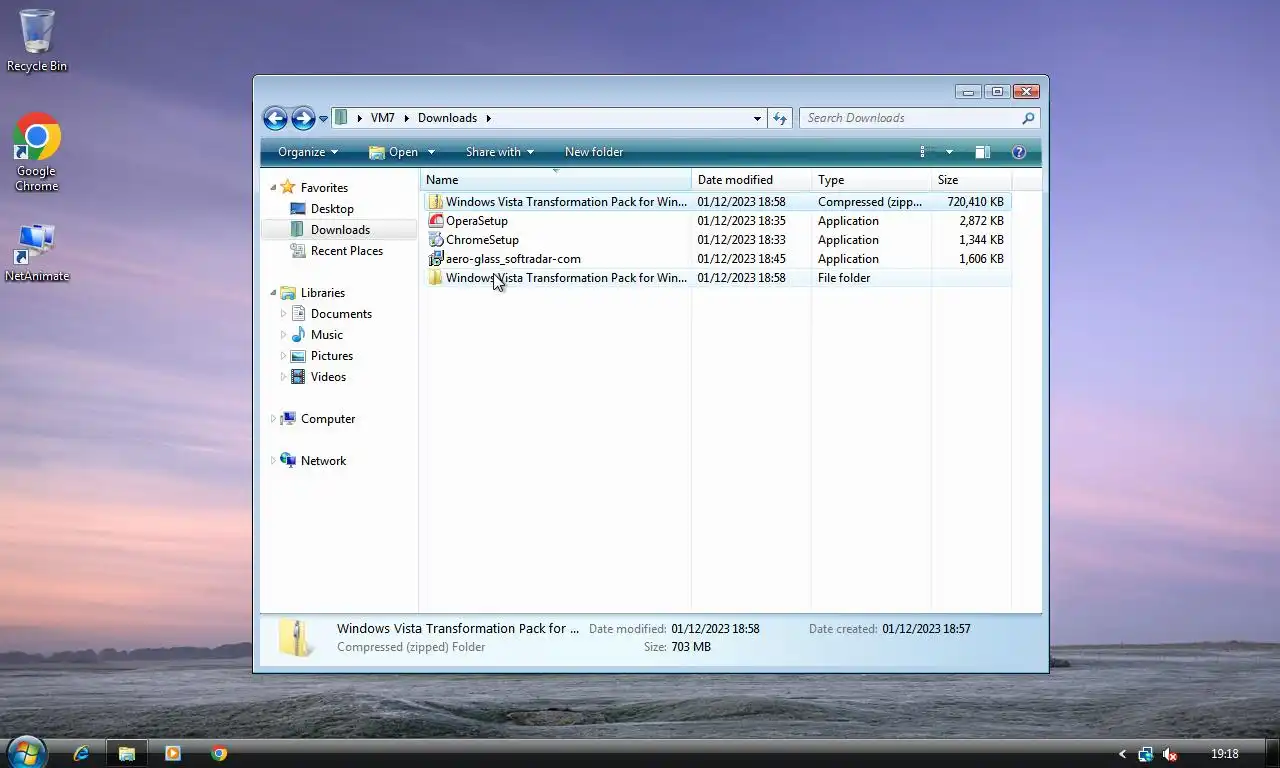The width and height of the screenshot is (1280, 768).
Task: Select Downloads in the address bar path
Action: click(447, 118)
